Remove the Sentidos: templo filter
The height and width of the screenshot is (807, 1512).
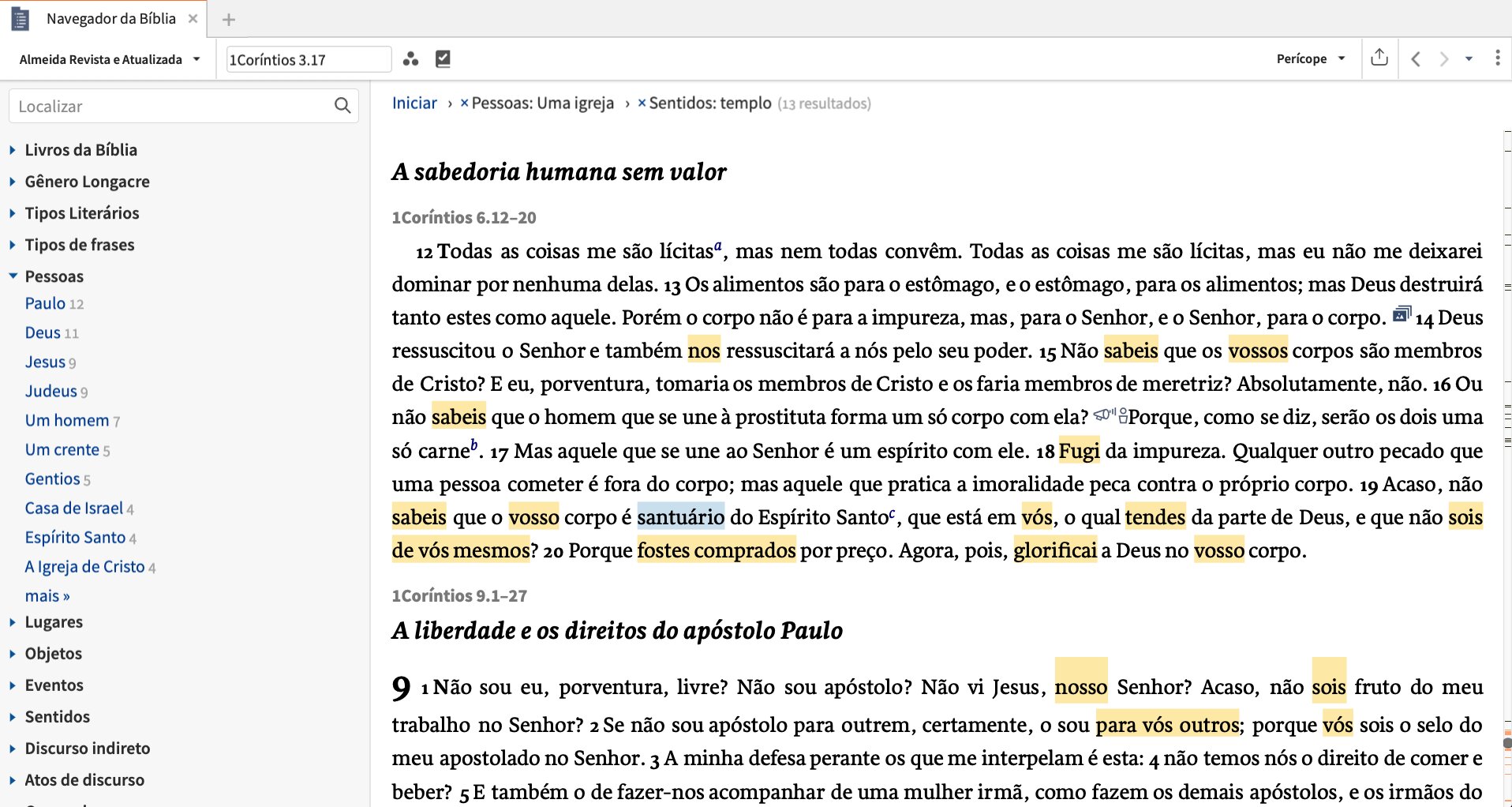click(642, 103)
